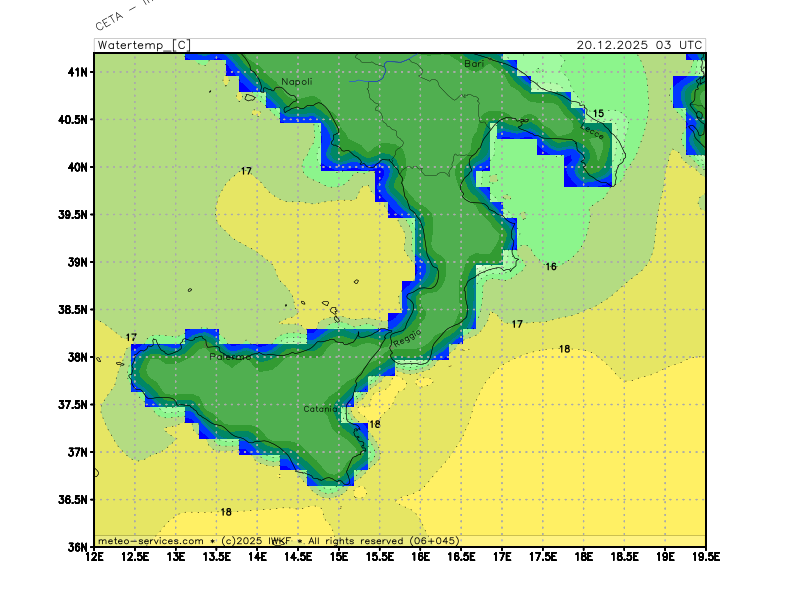Select the Napoli city label
The width and height of the screenshot is (800, 600).
(x=296, y=82)
